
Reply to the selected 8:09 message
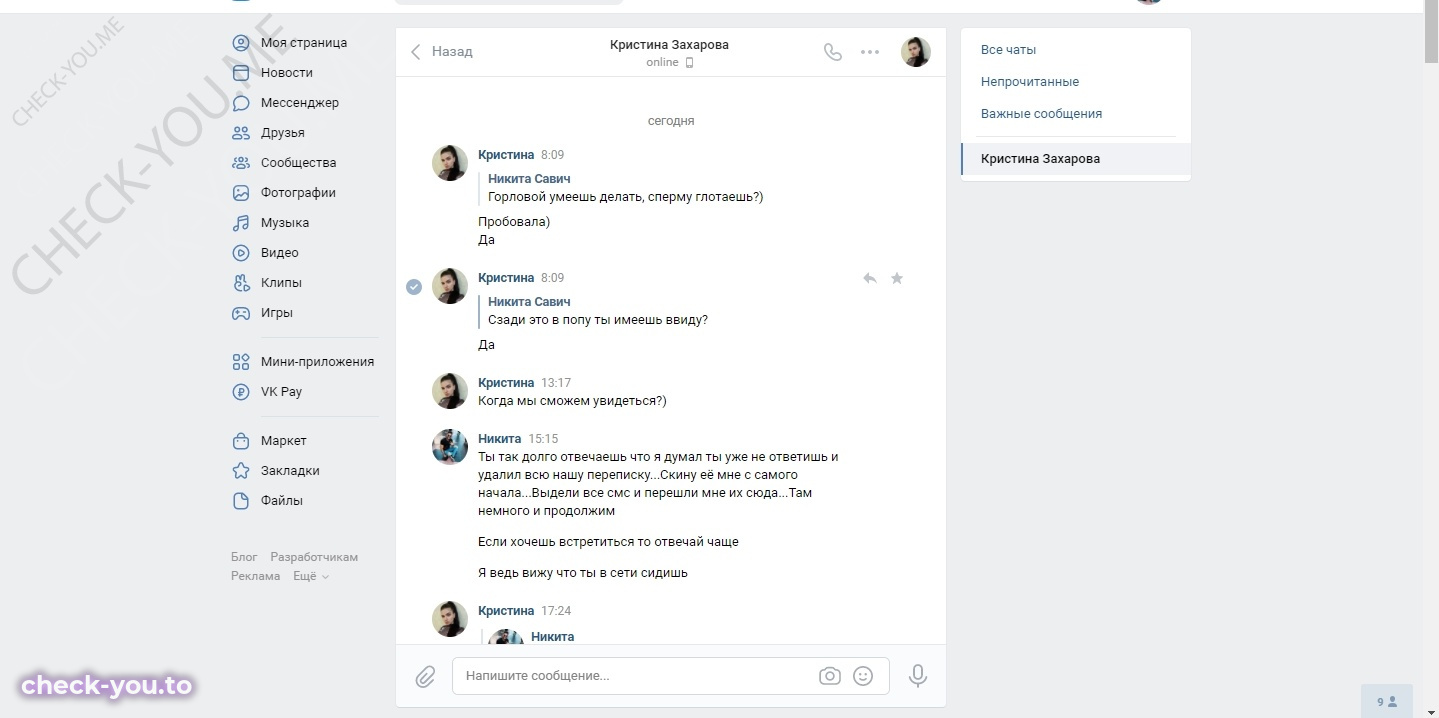[870, 278]
